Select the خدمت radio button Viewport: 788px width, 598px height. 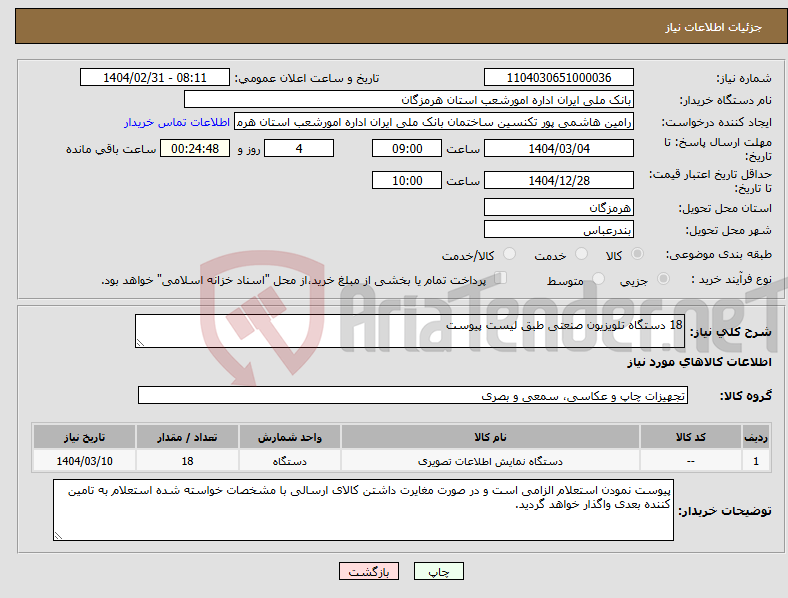click(581, 254)
